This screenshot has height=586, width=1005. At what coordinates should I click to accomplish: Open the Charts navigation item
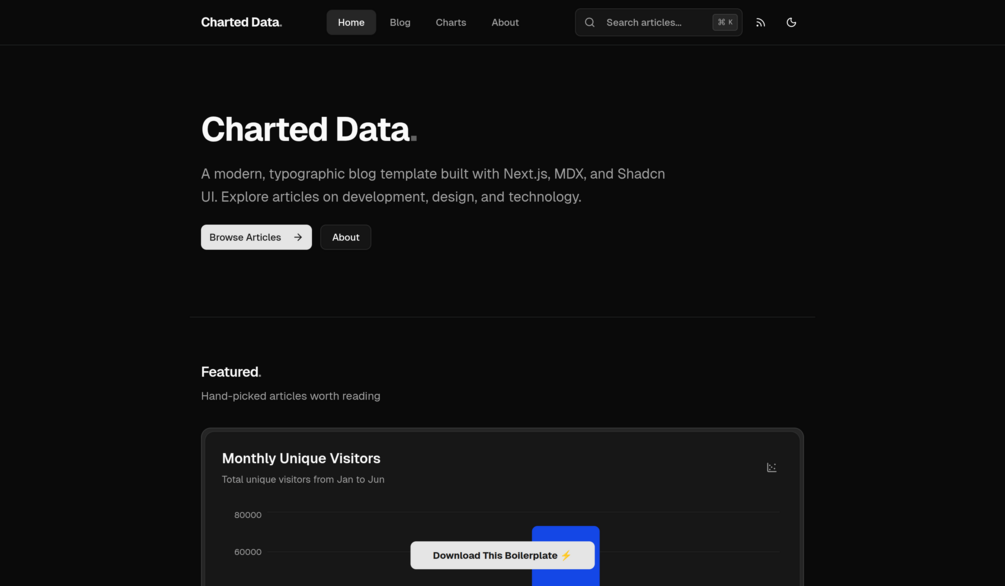[x=451, y=22]
